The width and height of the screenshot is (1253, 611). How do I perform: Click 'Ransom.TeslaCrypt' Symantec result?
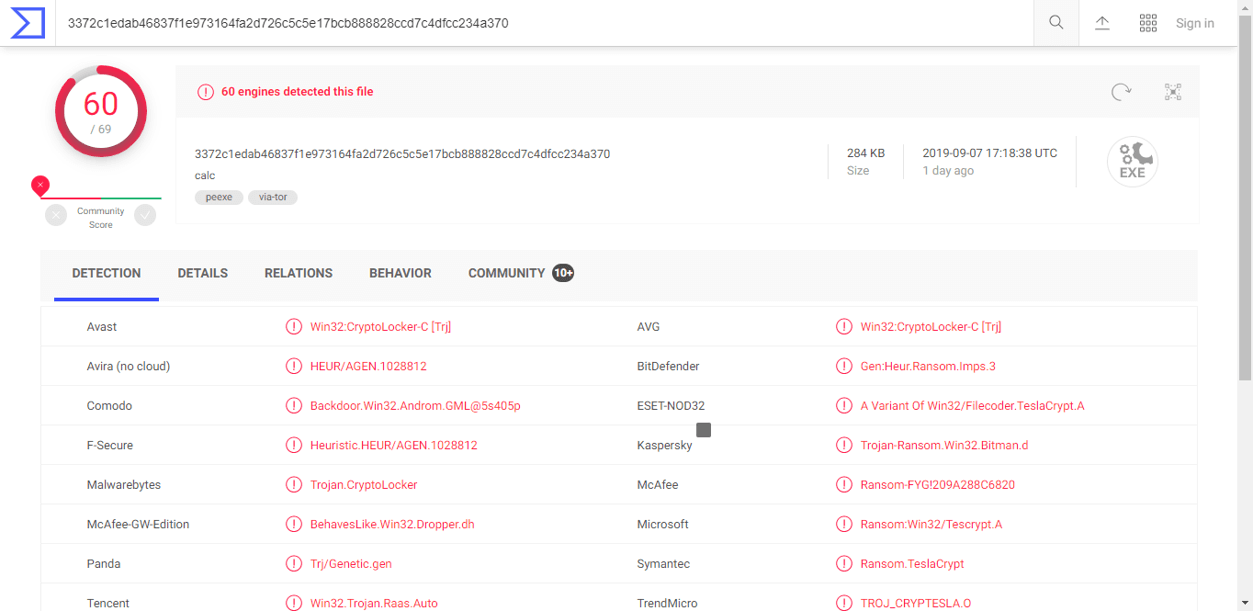pos(912,564)
